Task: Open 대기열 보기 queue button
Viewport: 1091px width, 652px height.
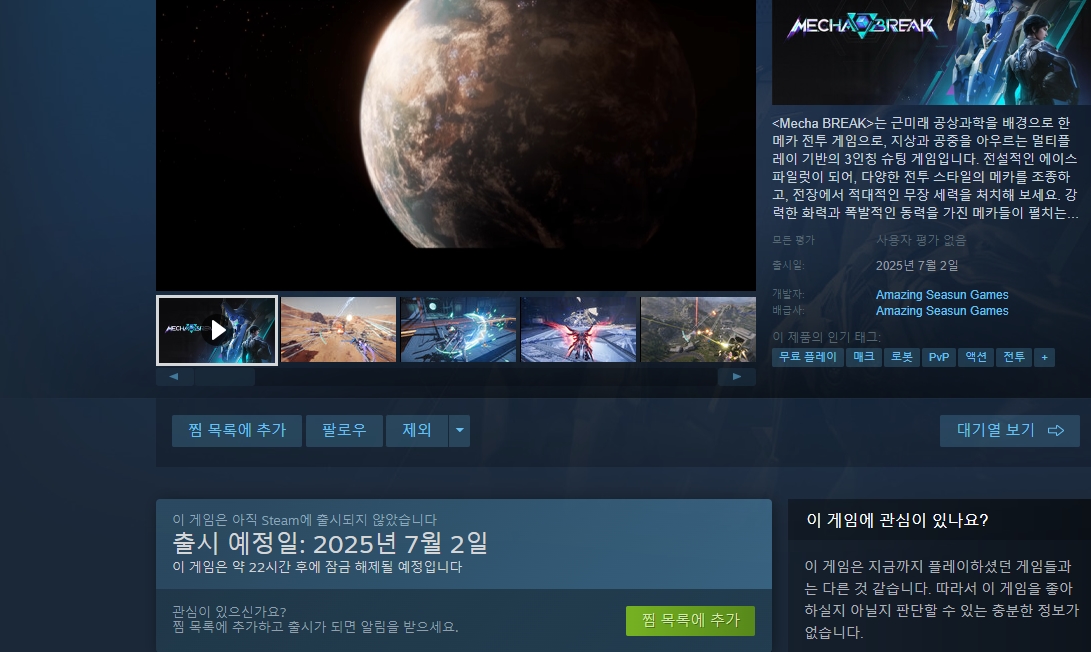Action: pyautogui.click(x=1009, y=431)
